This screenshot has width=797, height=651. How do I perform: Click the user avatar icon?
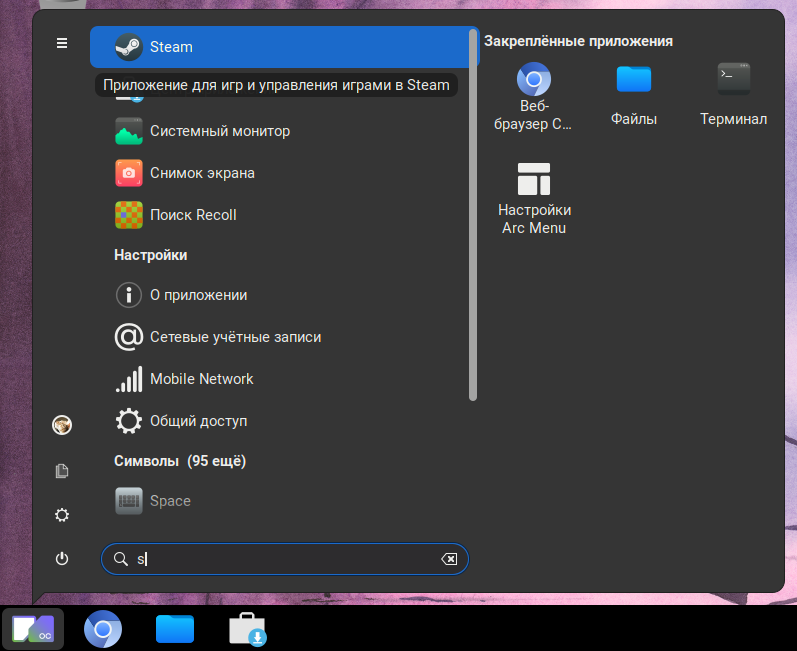[62, 425]
